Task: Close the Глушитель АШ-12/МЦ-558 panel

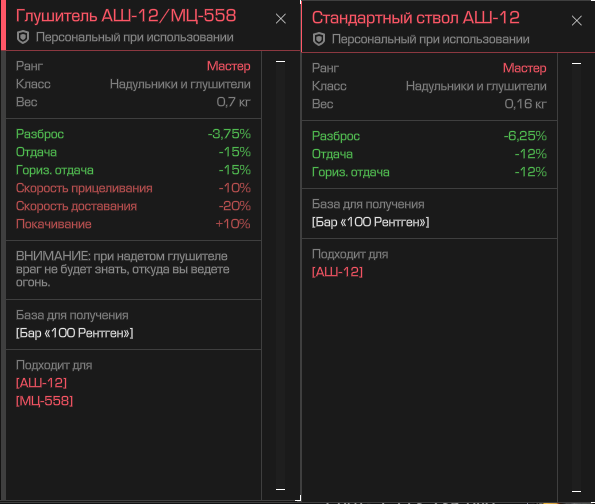Action: click(281, 19)
